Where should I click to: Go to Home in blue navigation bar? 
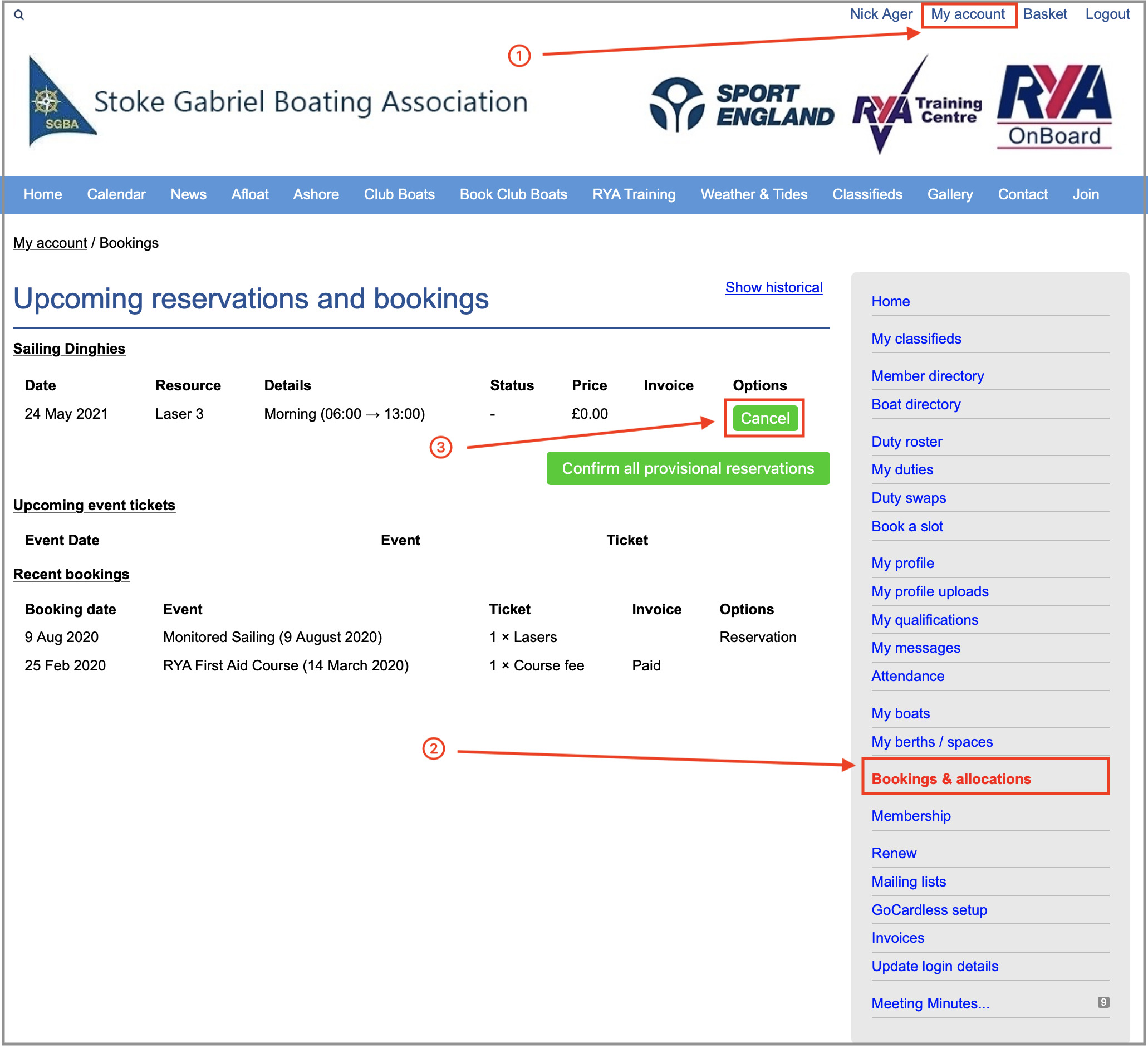[43, 194]
